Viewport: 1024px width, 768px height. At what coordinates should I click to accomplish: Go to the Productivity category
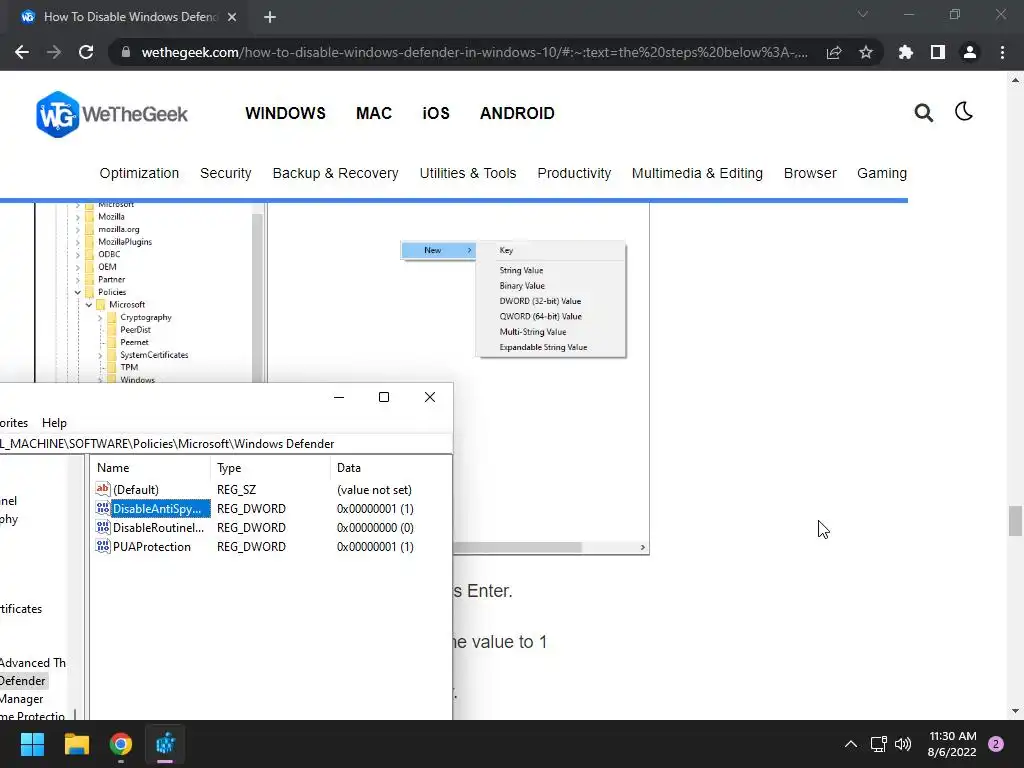[x=574, y=173]
